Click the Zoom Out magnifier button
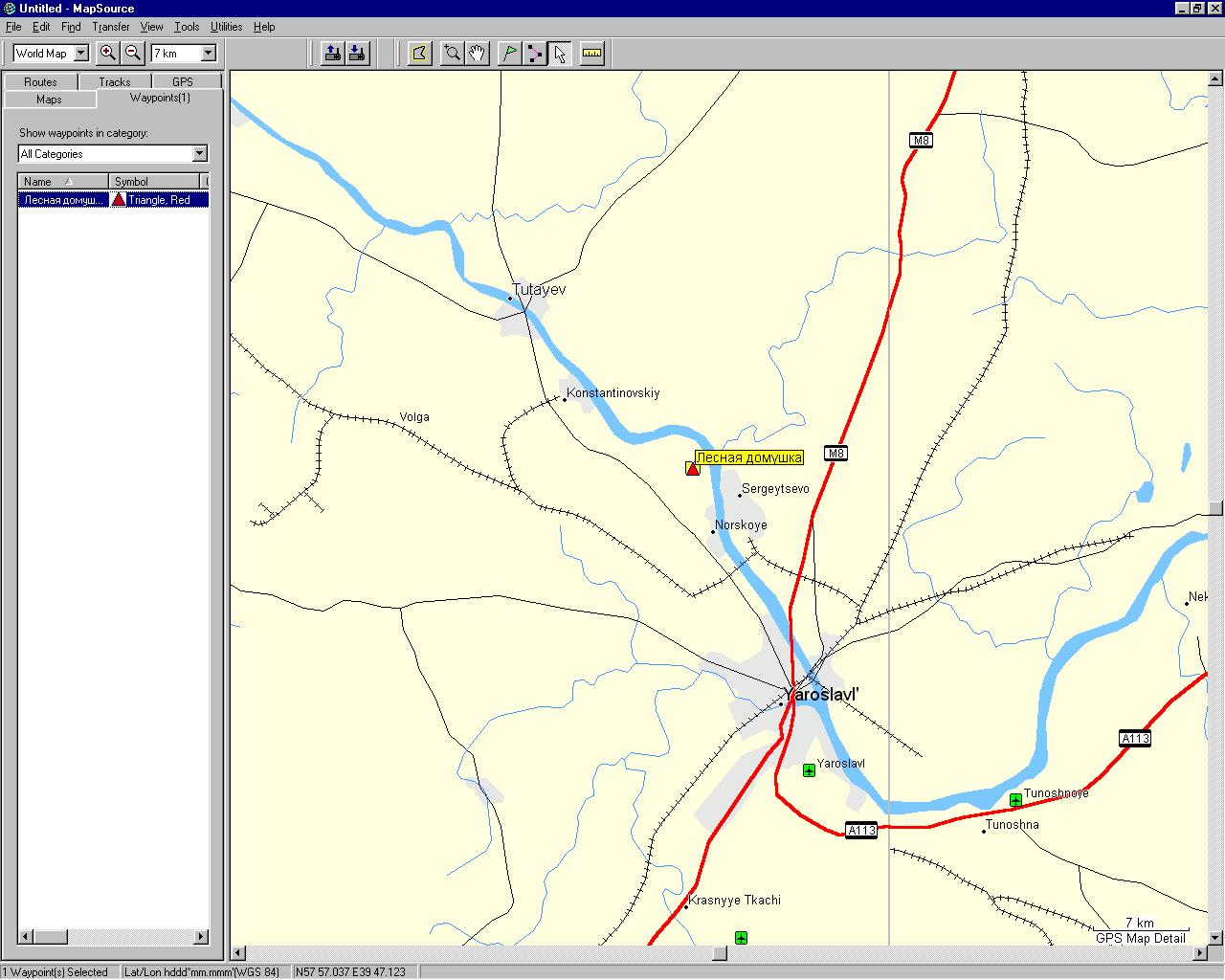 [134, 54]
